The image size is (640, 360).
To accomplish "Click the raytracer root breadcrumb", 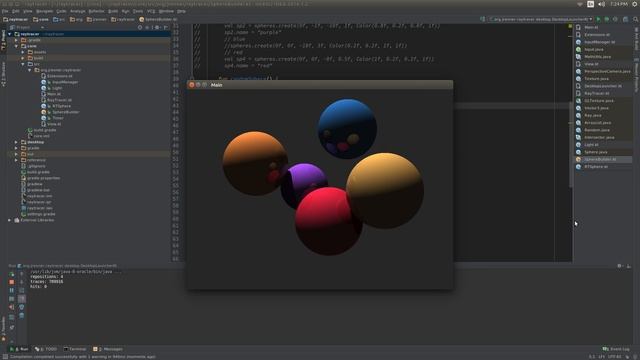I will pos(16,19).
